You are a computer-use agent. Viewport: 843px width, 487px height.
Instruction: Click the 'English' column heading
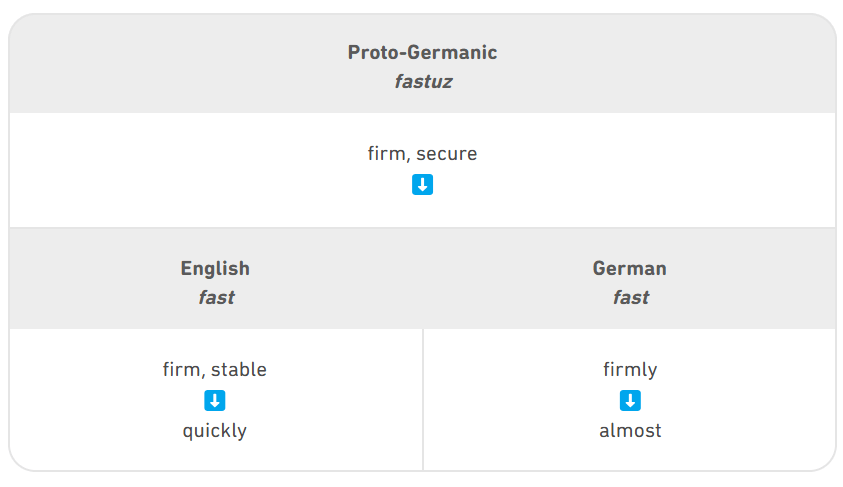[215, 268]
